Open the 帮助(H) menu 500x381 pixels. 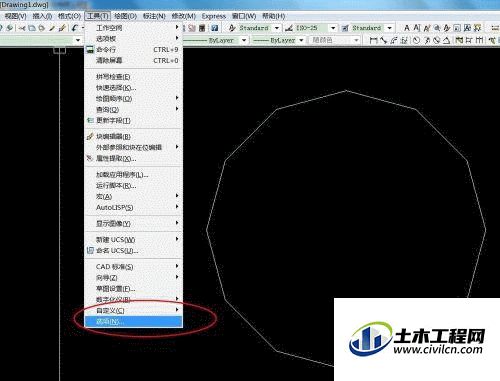[x=273, y=16]
